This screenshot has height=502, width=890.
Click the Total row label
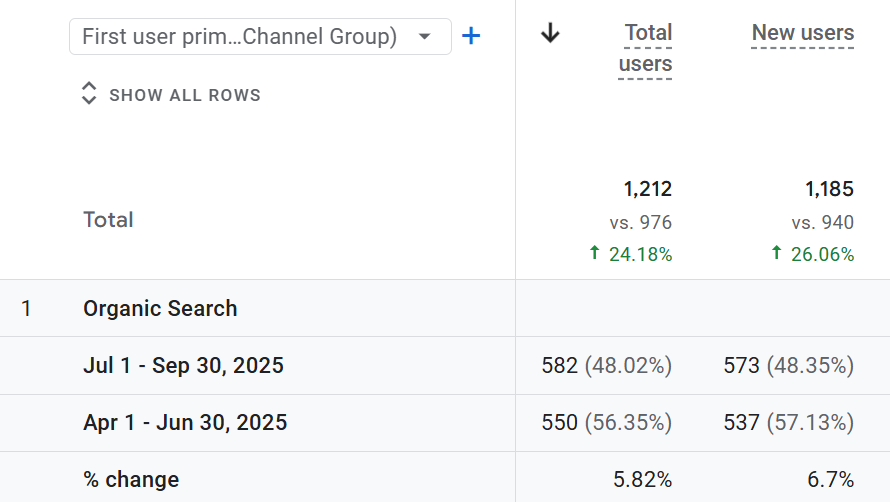click(x=108, y=220)
